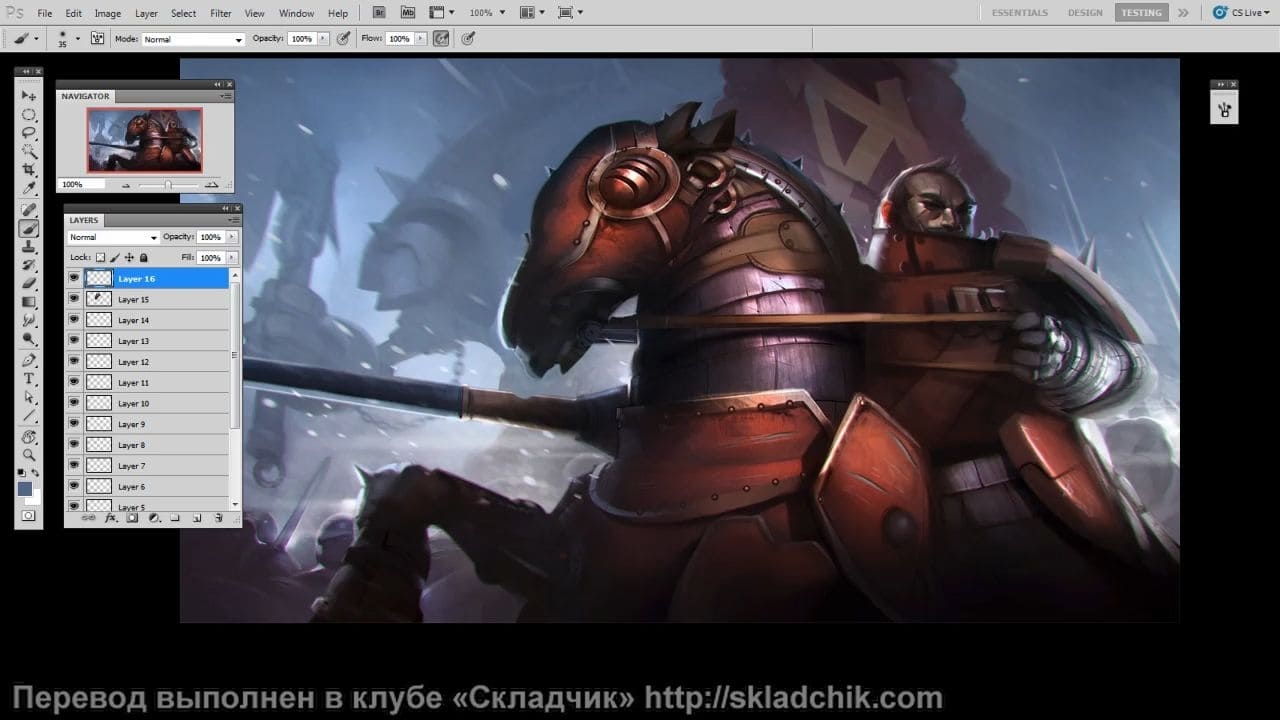
Task: Select the Elliptical Marquee tool
Action: point(29,114)
